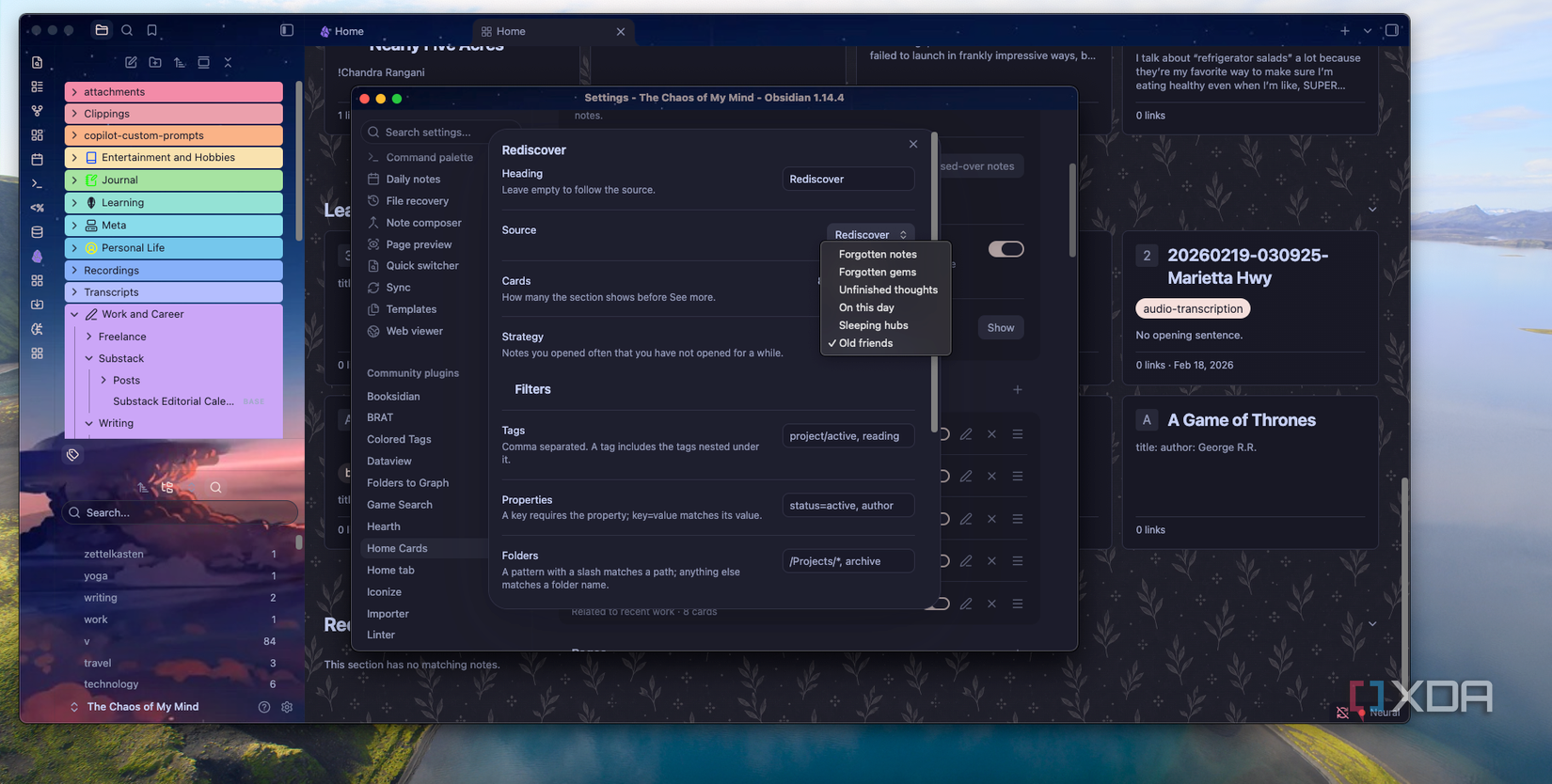Open daily note calendar ribbon icon
Screen dimensions: 1552x784
37,160
